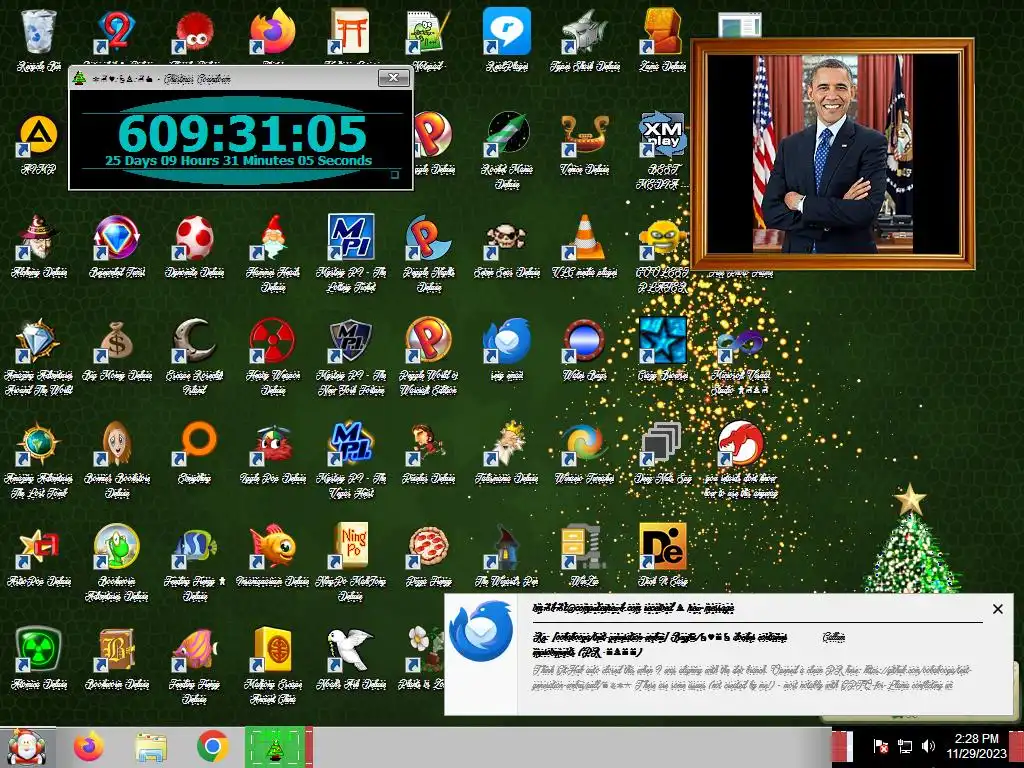The height and width of the screenshot is (768, 1024).
Task: Open the Typer Shark Deluxe shortcut
Action: coord(584,31)
